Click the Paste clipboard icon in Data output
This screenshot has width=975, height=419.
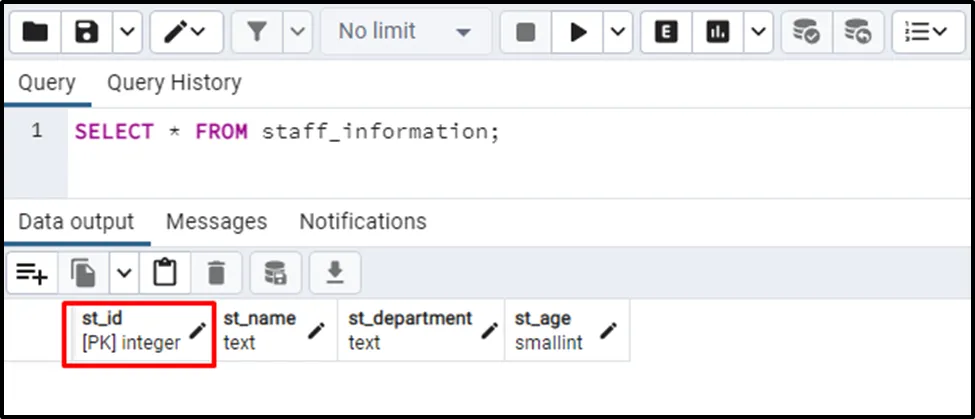click(x=164, y=272)
